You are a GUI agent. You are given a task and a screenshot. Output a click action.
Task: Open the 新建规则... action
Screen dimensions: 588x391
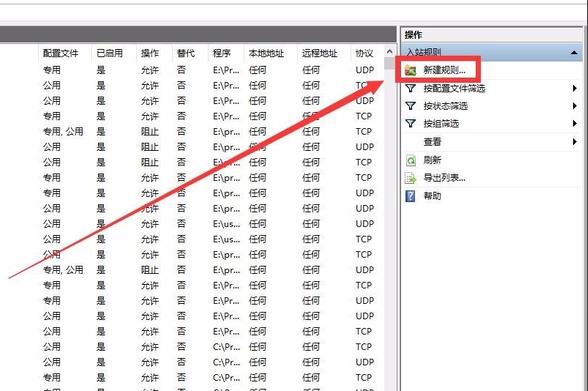(444, 70)
